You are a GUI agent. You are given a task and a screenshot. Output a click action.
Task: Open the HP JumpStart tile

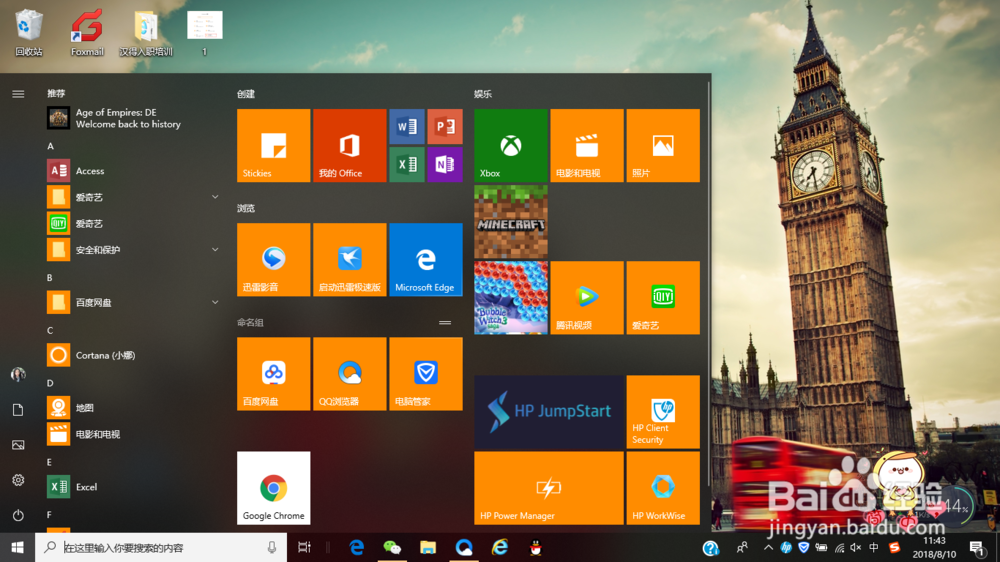(x=548, y=412)
